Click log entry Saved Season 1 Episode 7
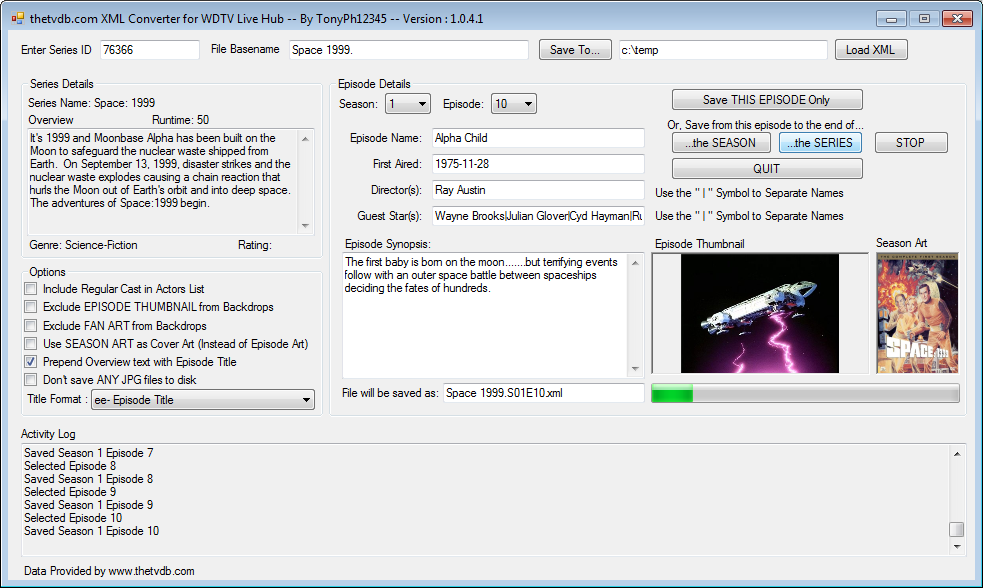This screenshot has height=588, width=983. 88,453
